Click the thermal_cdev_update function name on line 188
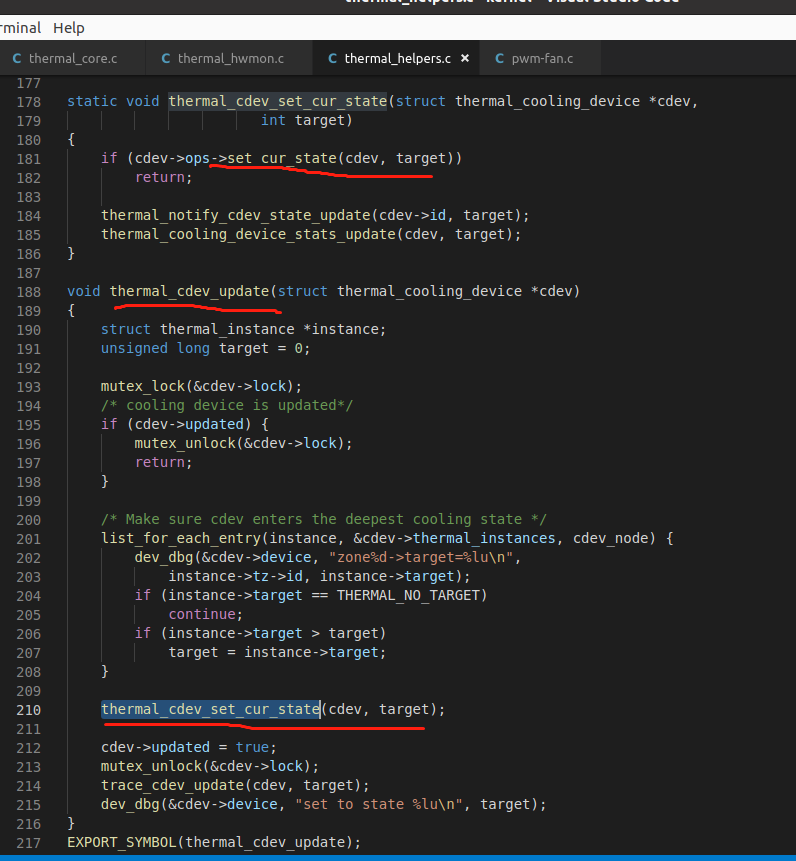This screenshot has width=796, height=861. tap(190, 291)
